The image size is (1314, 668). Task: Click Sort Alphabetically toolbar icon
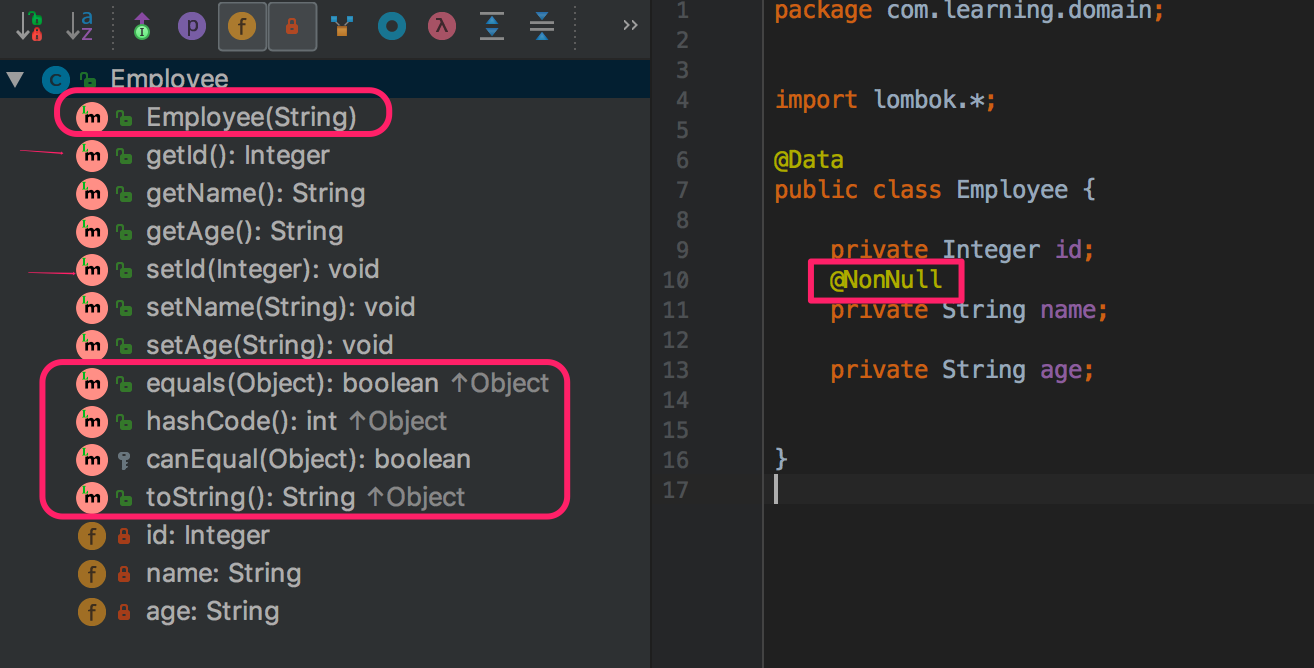[x=80, y=26]
